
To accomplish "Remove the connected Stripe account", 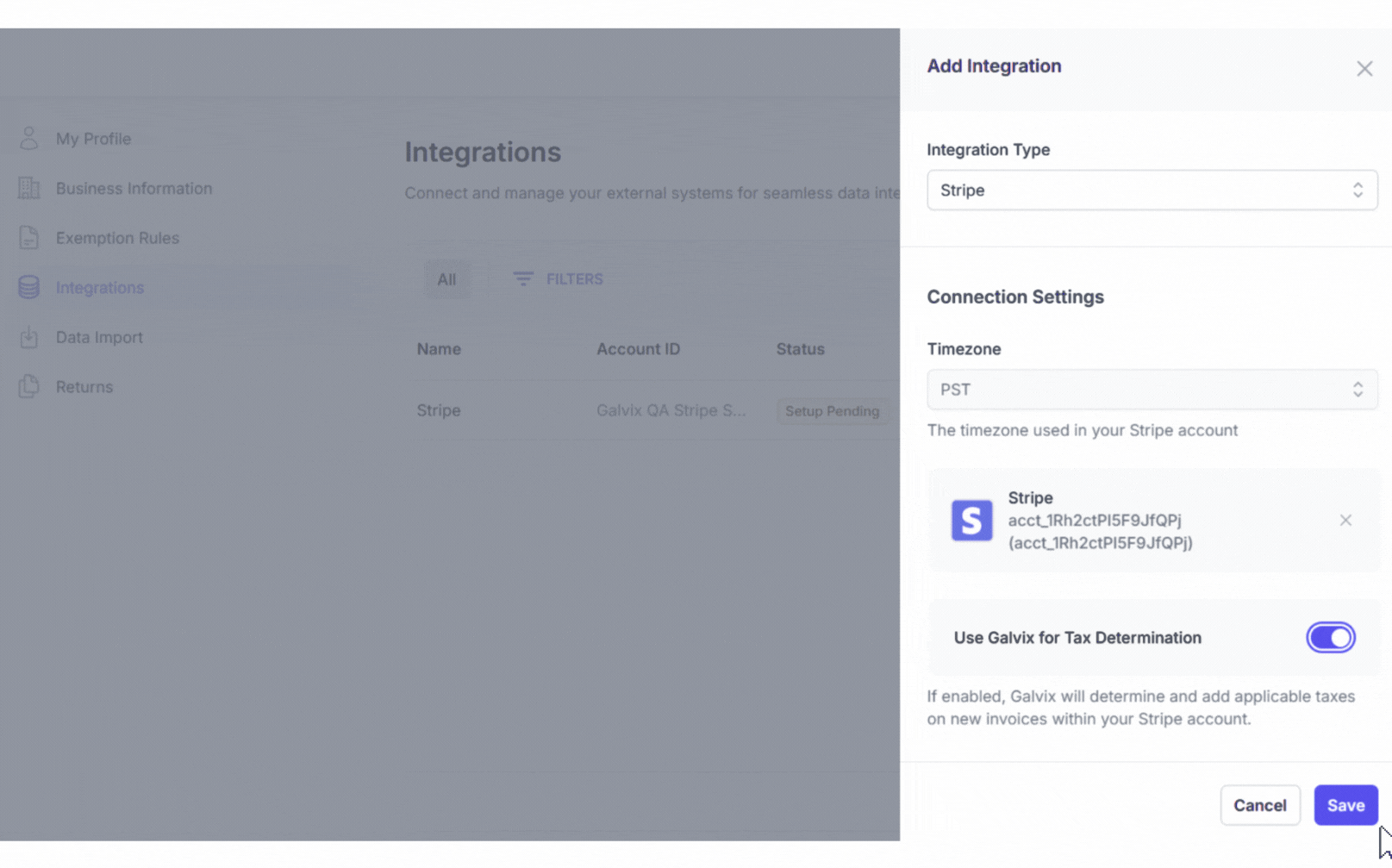I will (1345, 520).
